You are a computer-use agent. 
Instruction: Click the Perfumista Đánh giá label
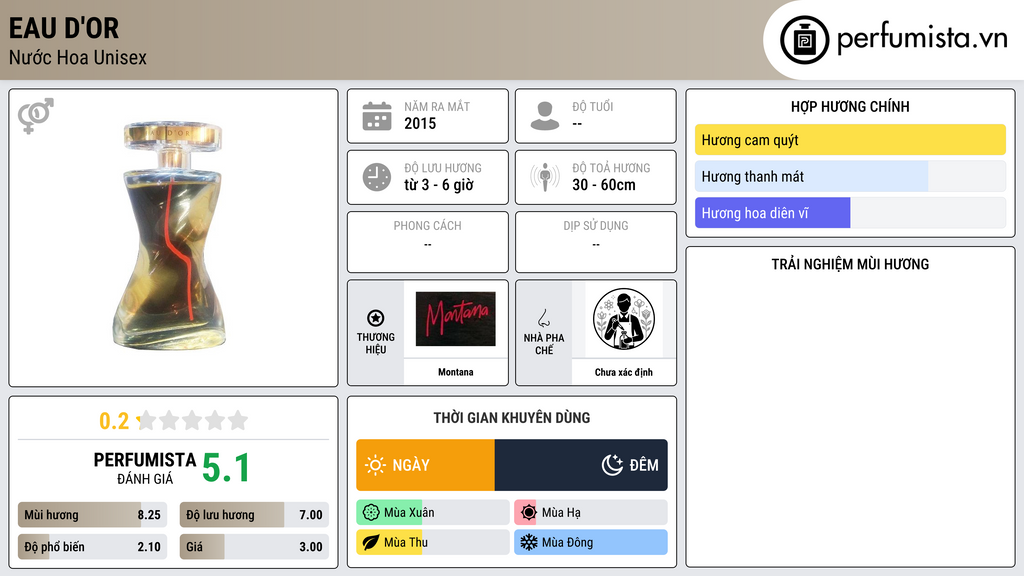145,469
